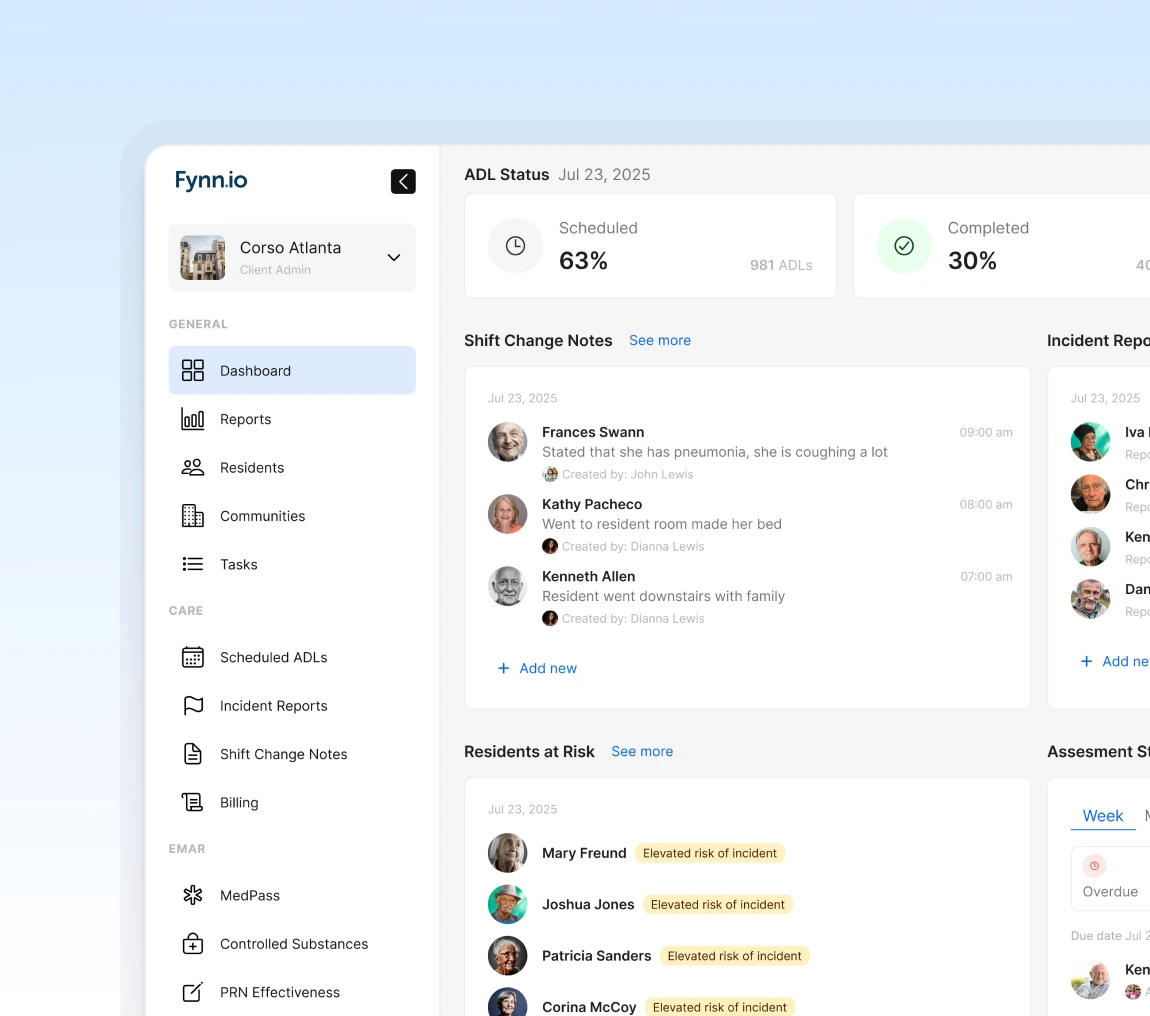Open Tasks in sidebar
Image resolution: width=1150 pixels, height=1016 pixels.
click(292, 564)
